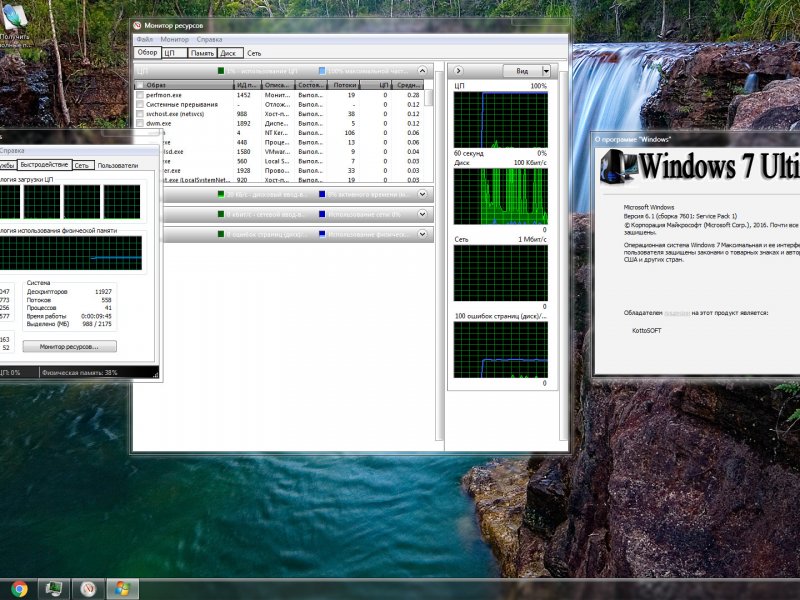800x600 pixels.
Task: Open the license link in About Windows
Action: 677,313
